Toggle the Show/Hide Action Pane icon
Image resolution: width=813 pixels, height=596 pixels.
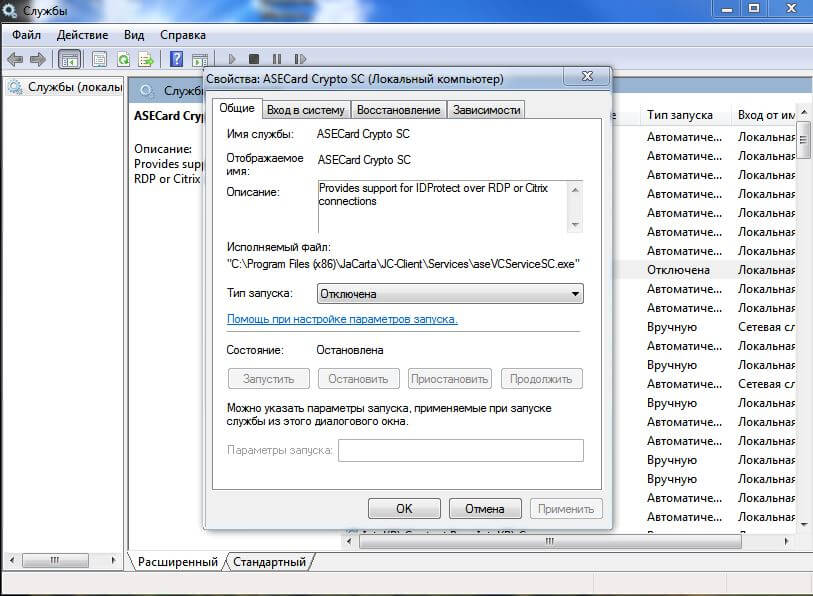[200, 60]
